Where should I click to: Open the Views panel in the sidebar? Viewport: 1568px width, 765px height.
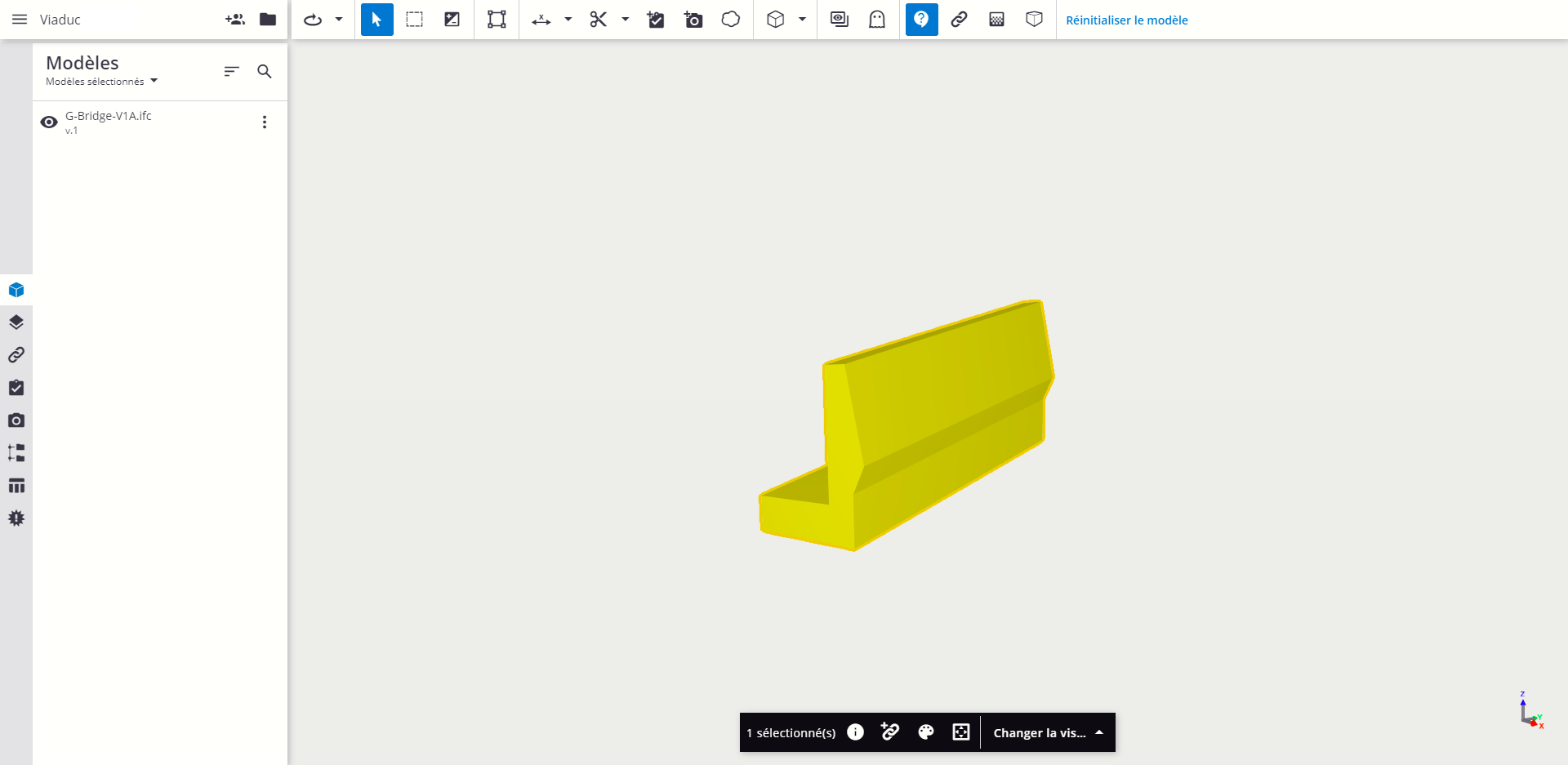point(16,420)
